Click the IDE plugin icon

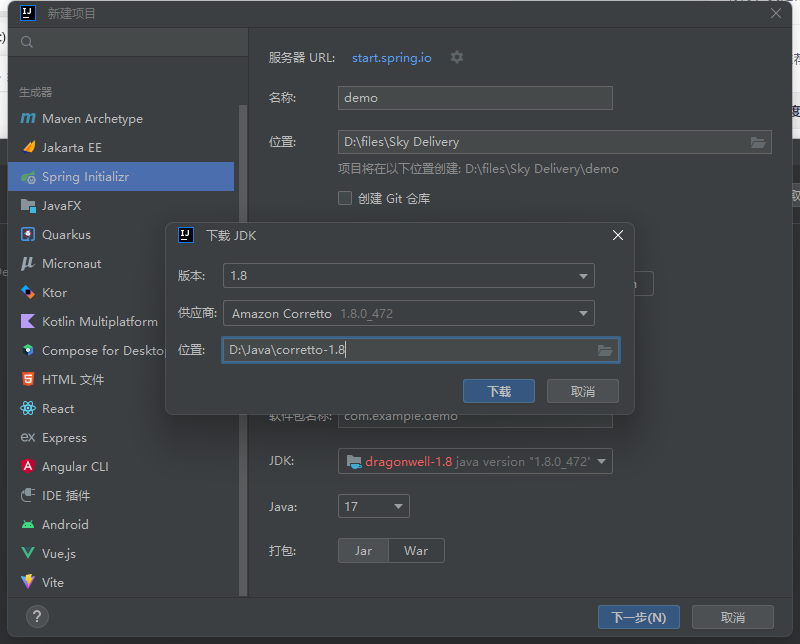(28, 495)
